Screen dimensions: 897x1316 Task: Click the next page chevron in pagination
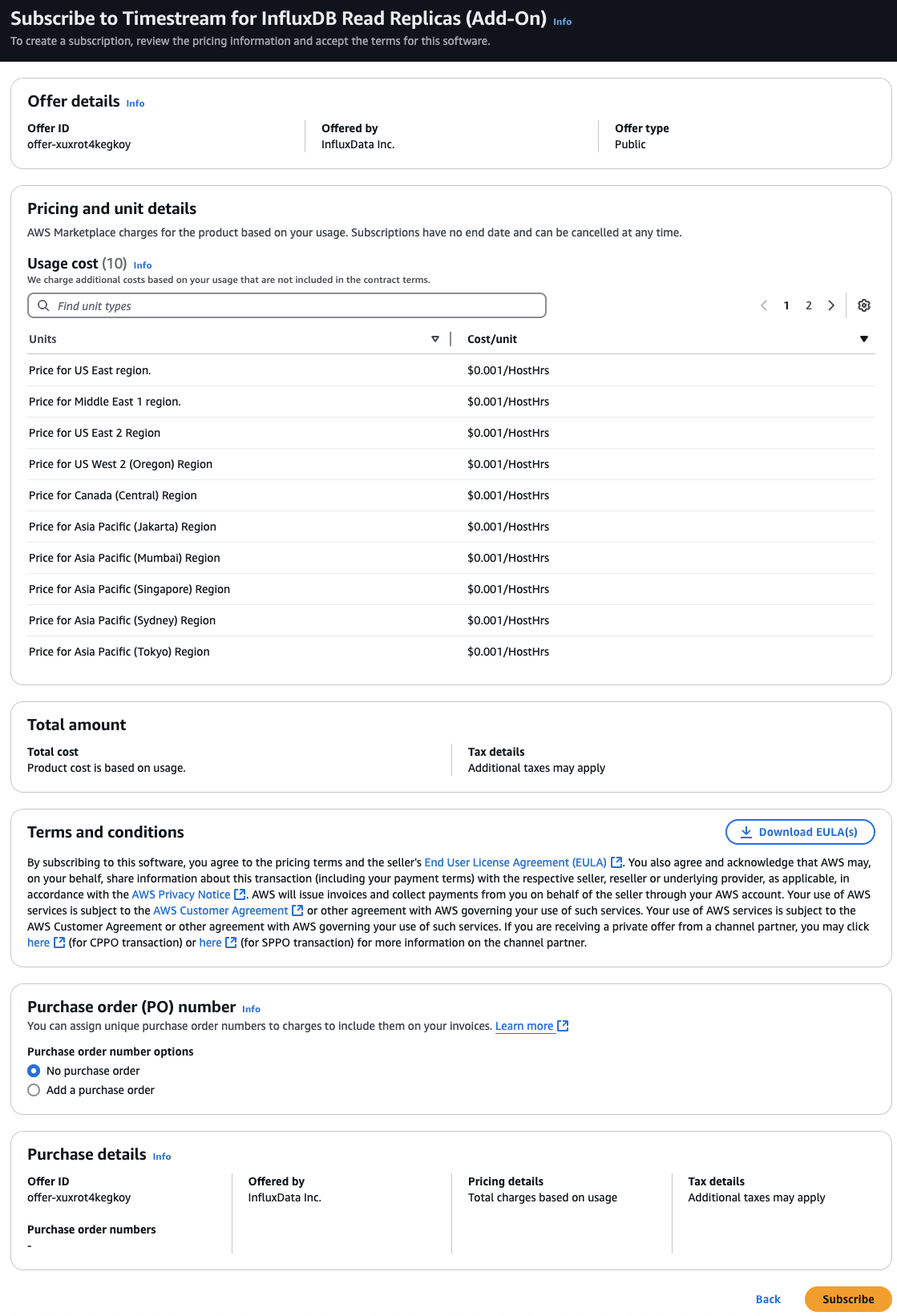[831, 305]
